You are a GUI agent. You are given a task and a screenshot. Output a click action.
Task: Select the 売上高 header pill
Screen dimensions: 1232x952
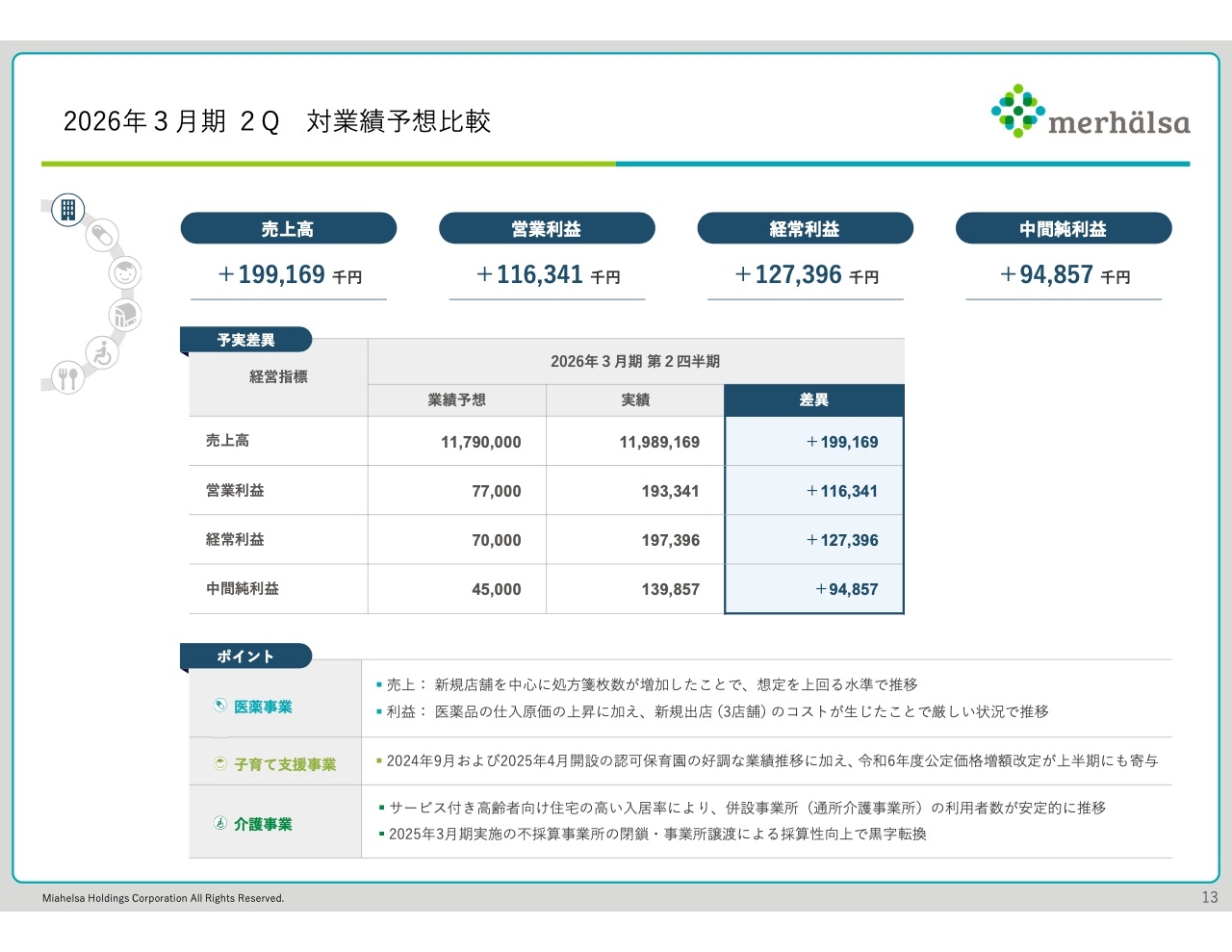pyautogui.click(x=288, y=229)
